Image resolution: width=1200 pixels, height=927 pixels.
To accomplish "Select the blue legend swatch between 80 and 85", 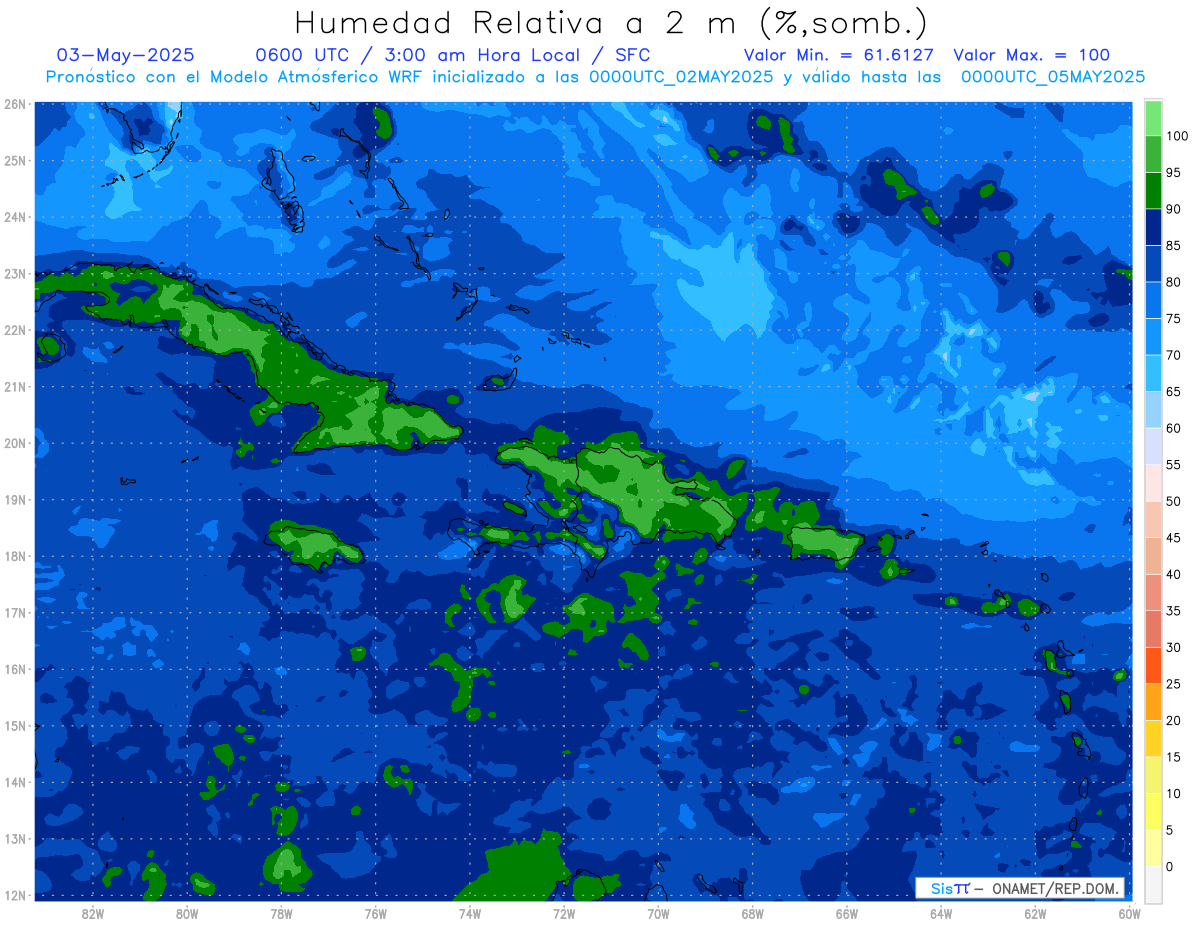I will [x=1153, y=264].
